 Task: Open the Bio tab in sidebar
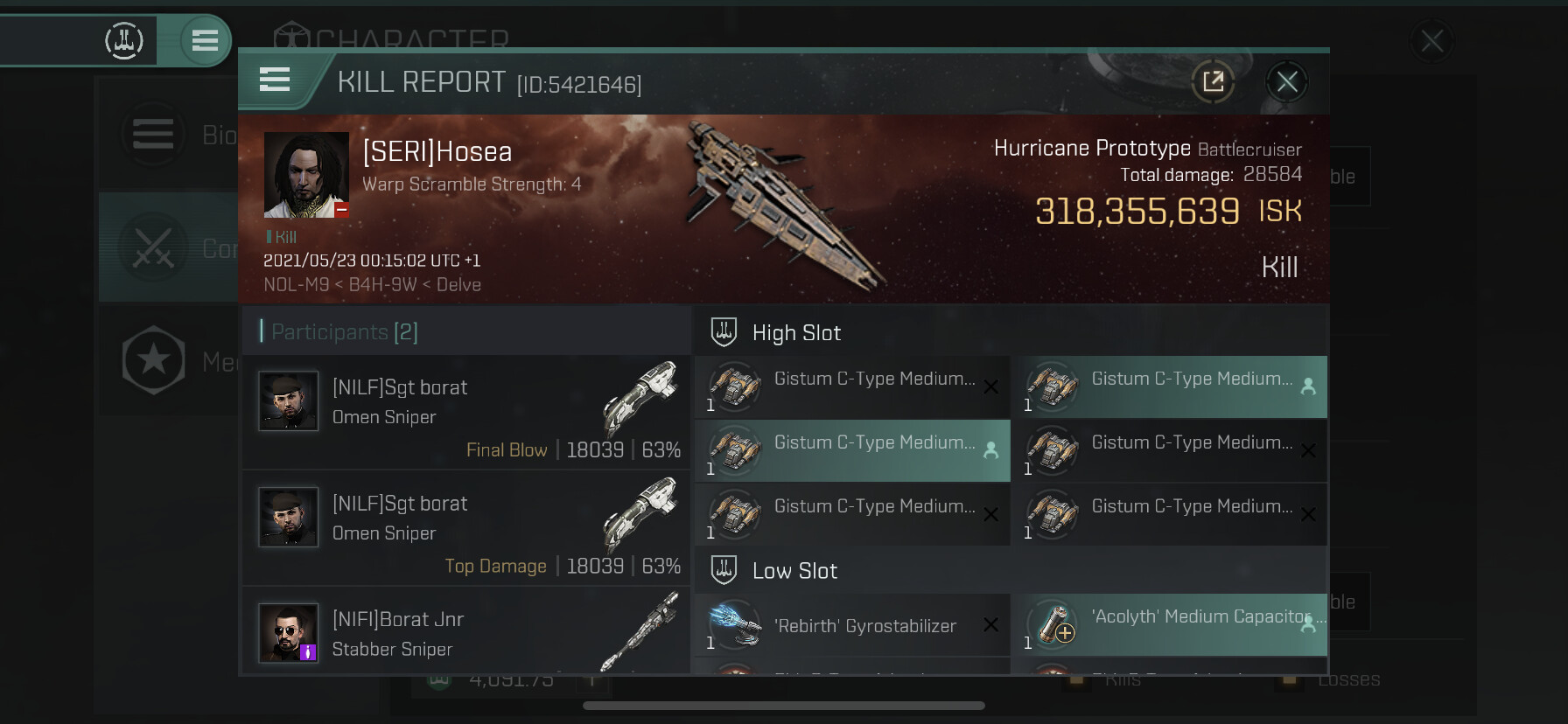(x=166, y=135)
